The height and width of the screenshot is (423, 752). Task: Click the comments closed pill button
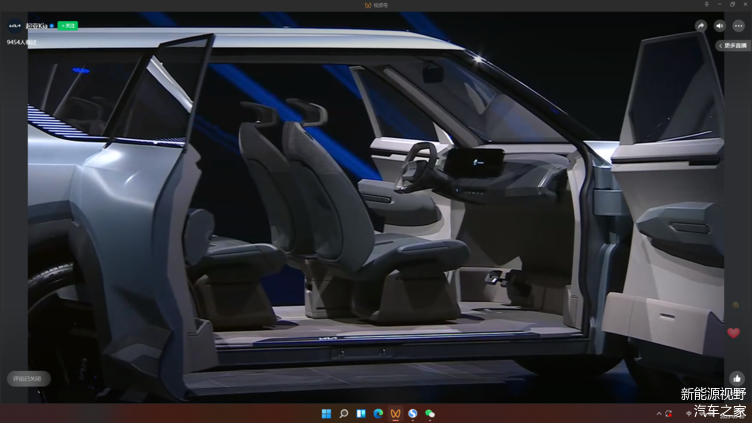point(28,379)
